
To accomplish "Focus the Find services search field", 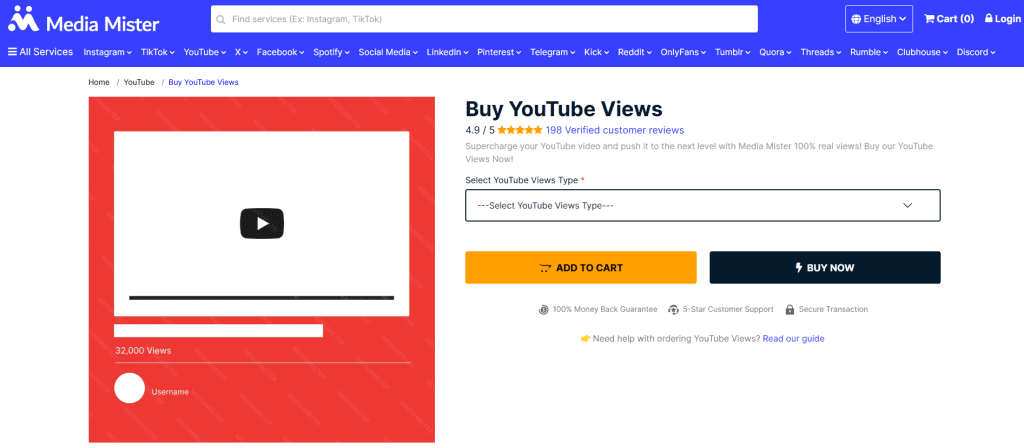I will (484, 19).
